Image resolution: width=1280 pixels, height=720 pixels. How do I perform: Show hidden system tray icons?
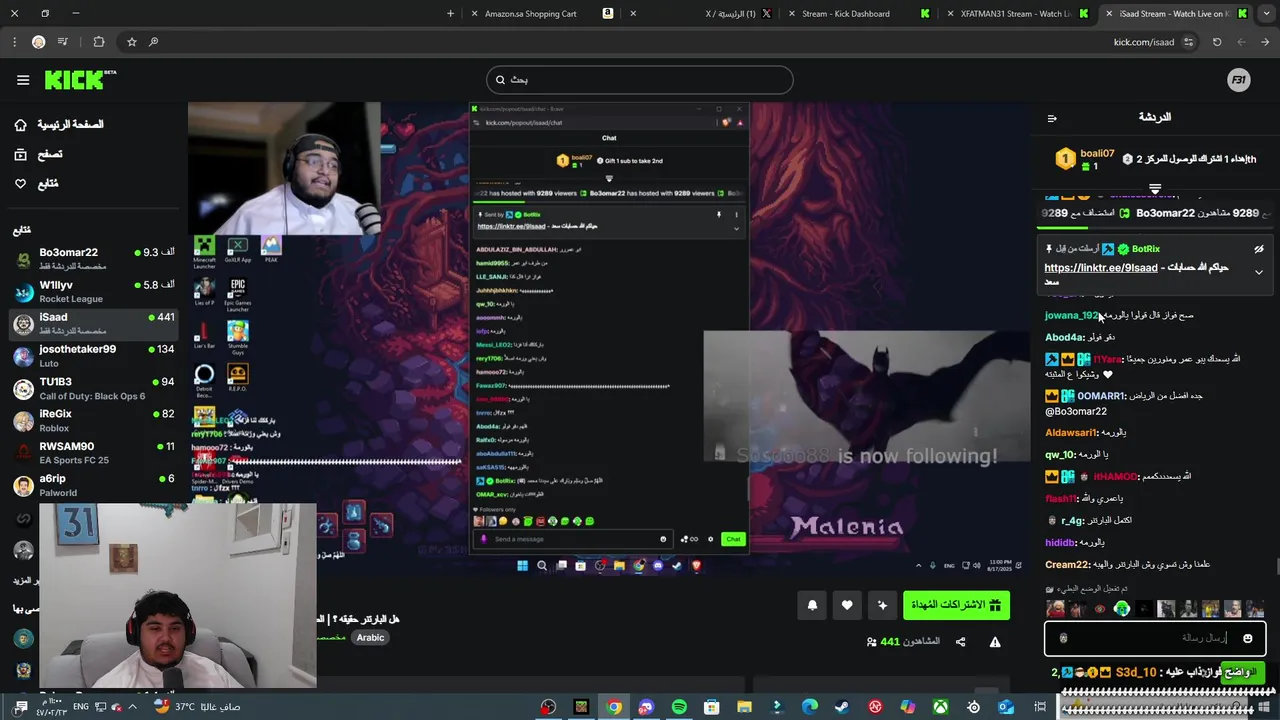132,707
